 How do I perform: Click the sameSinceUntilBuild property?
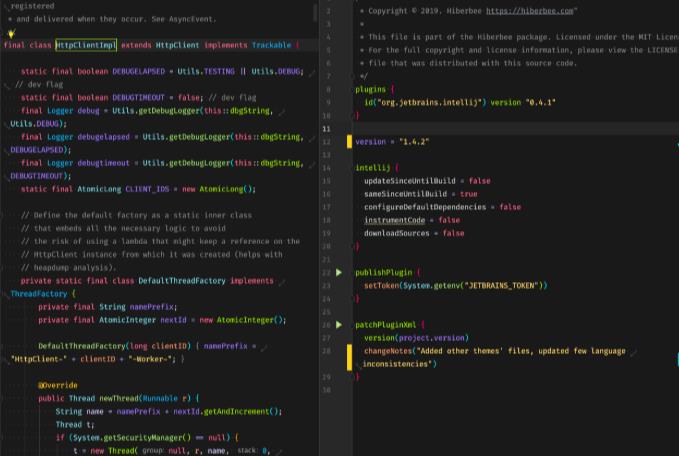click(405, 194)
